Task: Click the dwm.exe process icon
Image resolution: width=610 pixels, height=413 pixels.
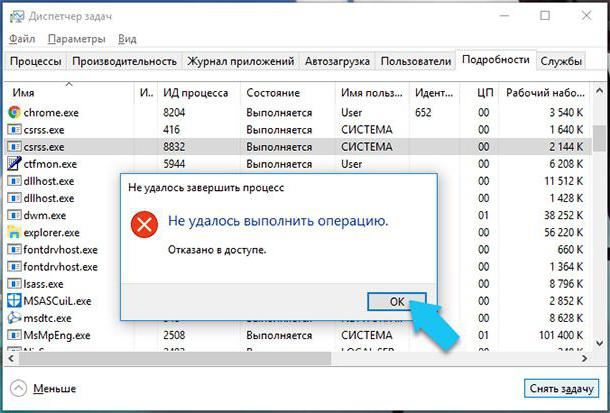Action: [x=14, y=215]
